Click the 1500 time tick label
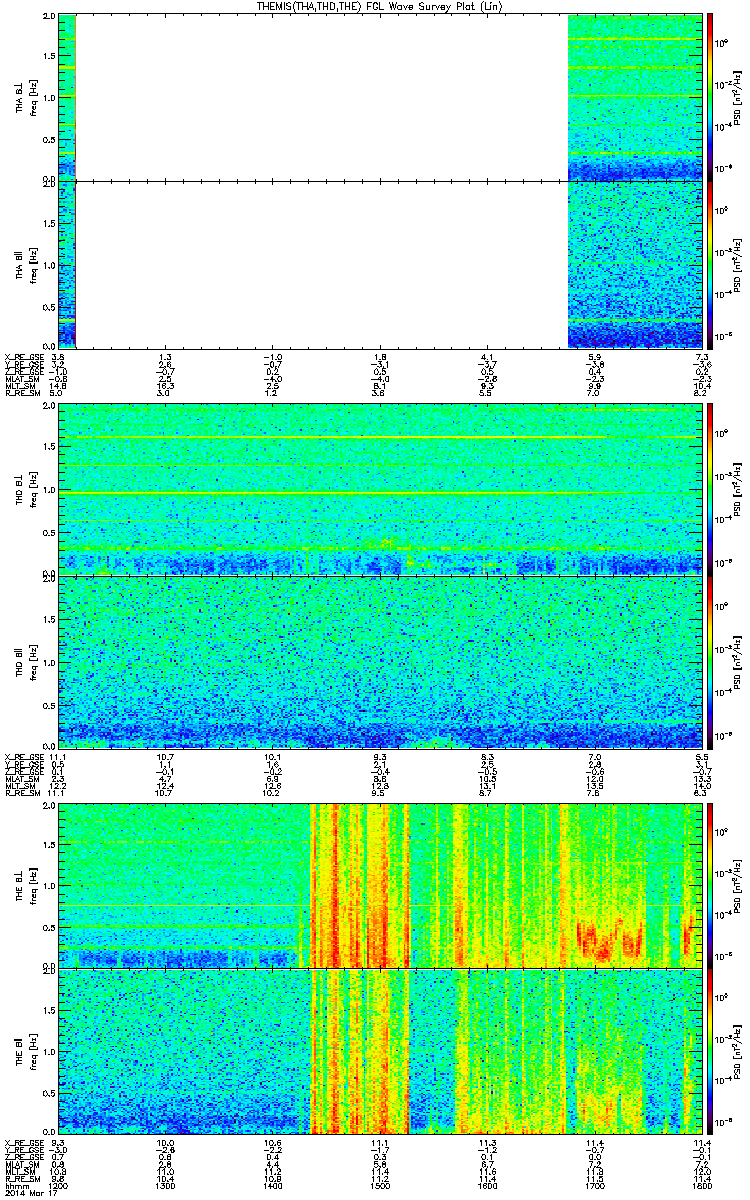The width and height of the screenshot is (750, 1200). point(381,1187)
